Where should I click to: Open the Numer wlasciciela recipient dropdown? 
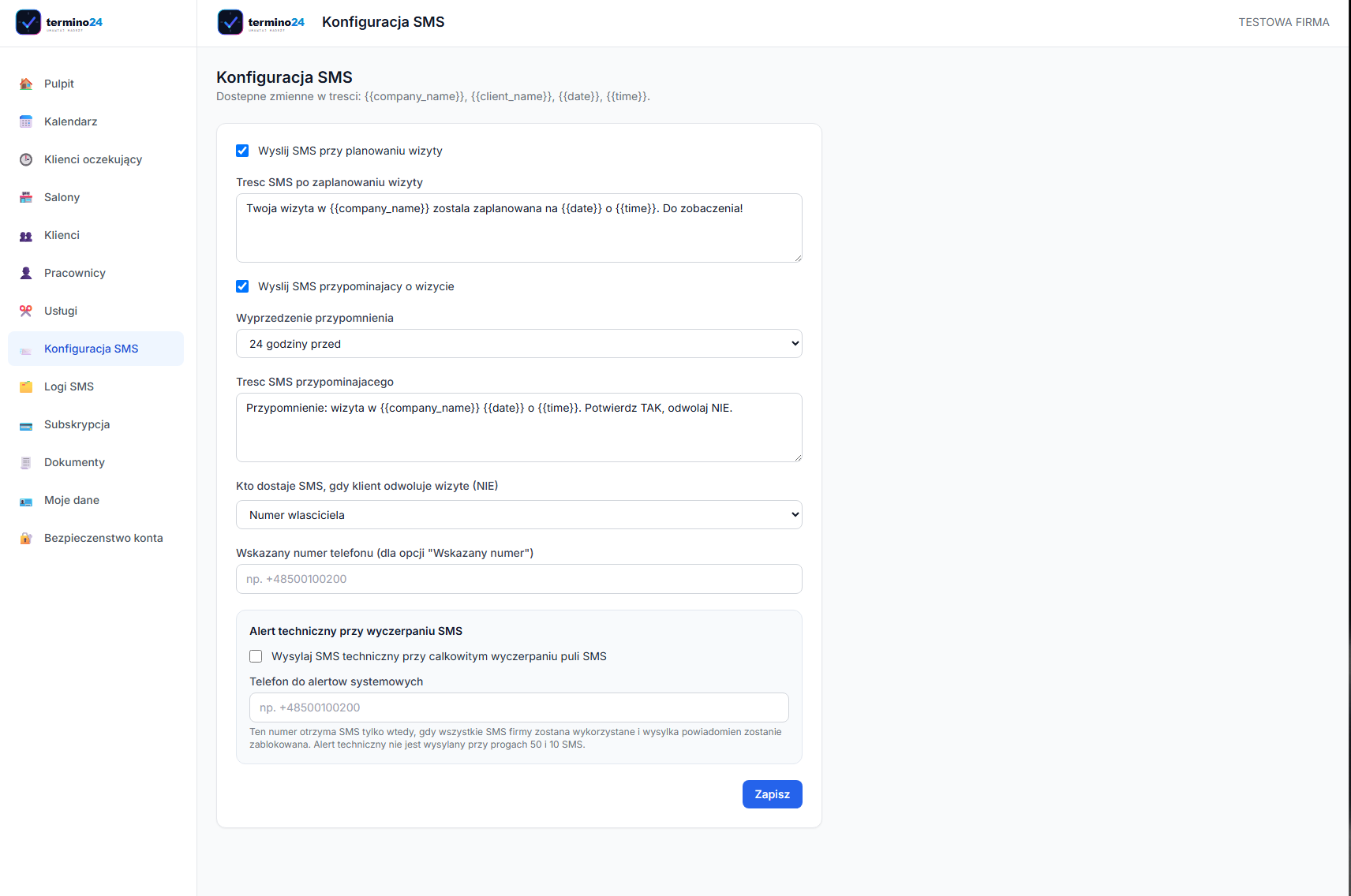click(519, 515)
